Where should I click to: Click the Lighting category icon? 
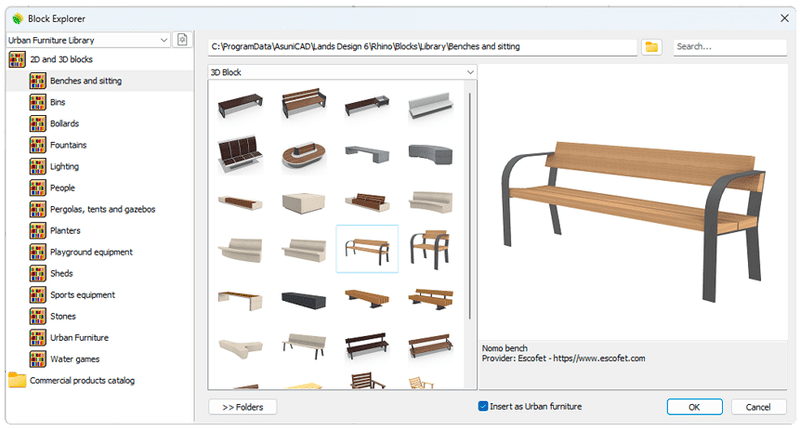pos(39,166)
